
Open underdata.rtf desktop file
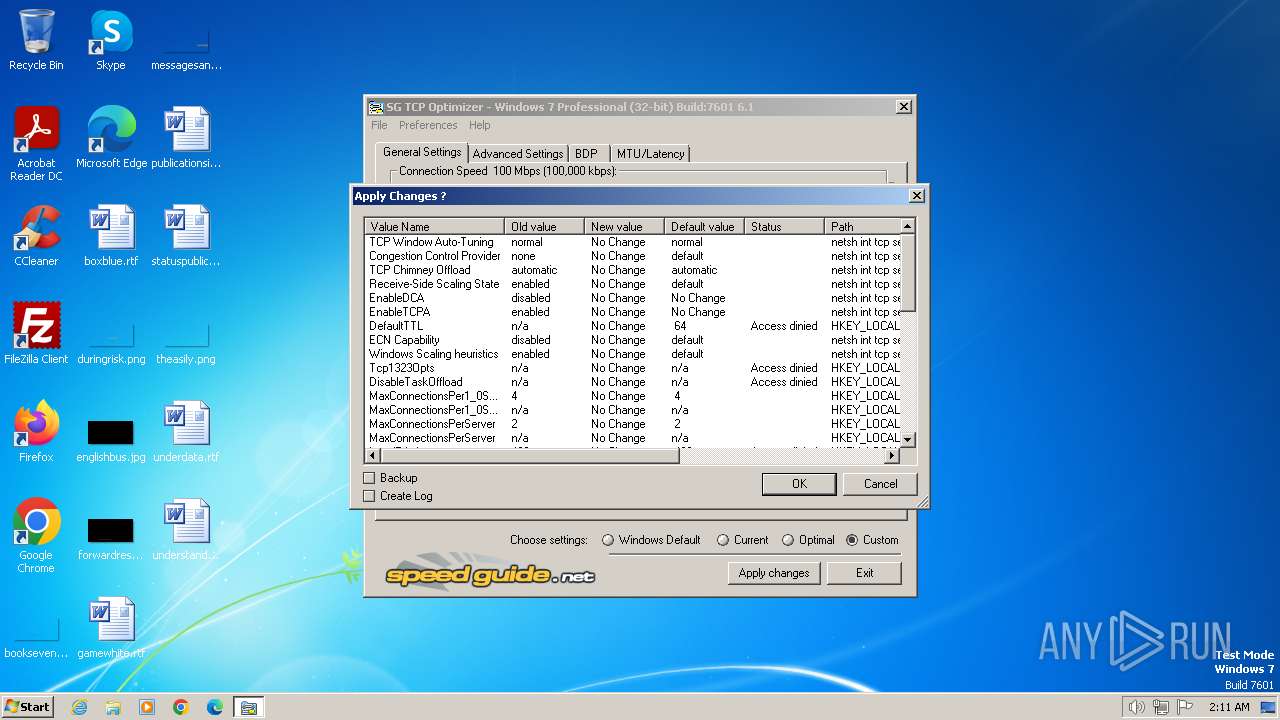click(186, 432)
